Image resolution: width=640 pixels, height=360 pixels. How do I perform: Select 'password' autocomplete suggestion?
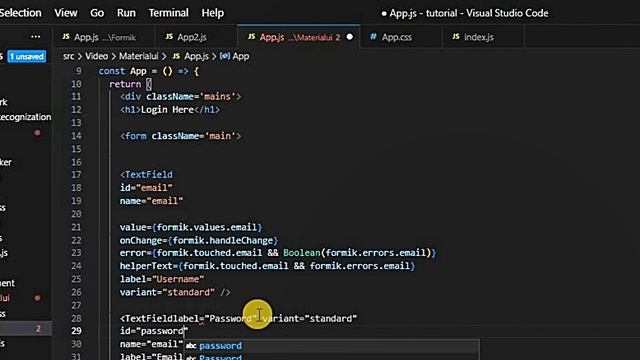point(331,346)
